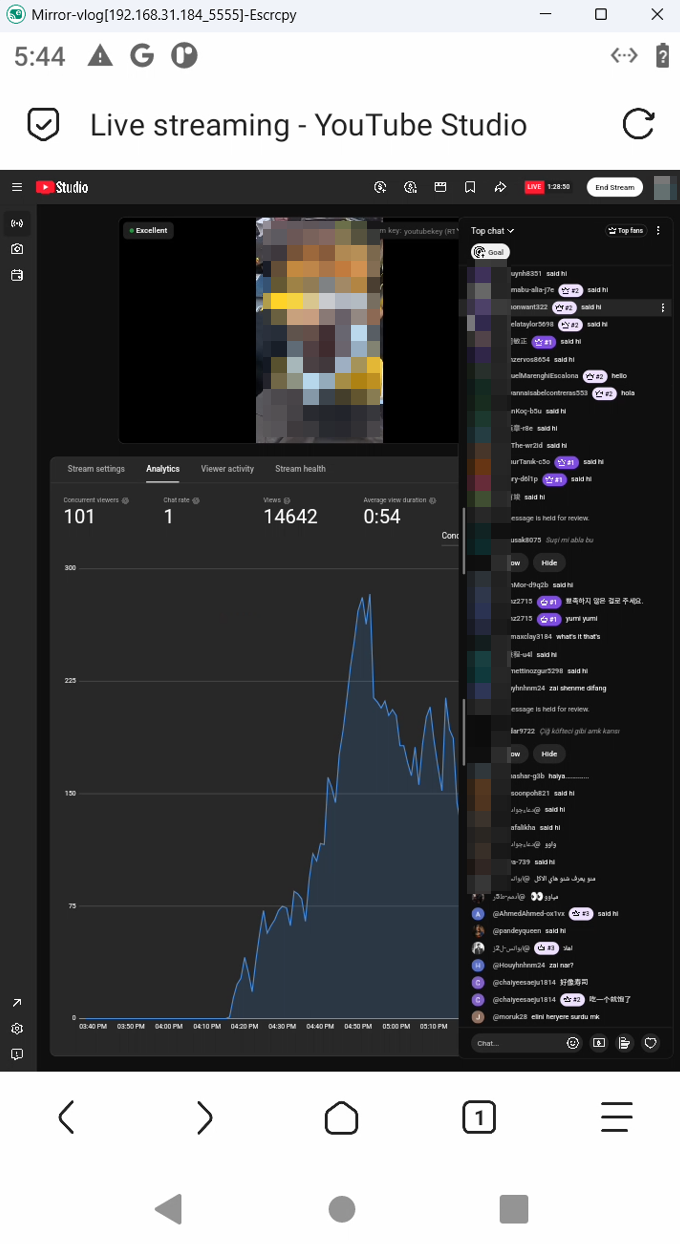This screenshot has width=680, height=1244.
Task: Click the external link arrow icon in sidebar
Action: tap(17, 1003)
